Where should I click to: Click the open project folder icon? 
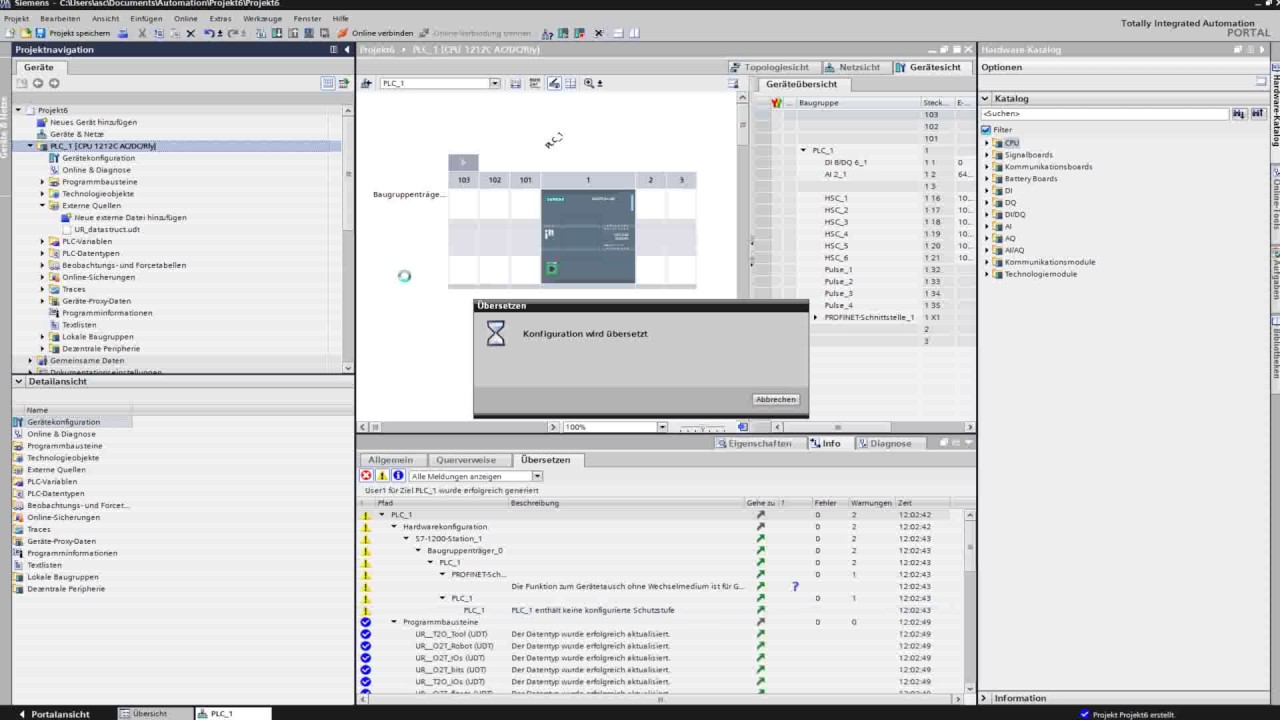(26, 33)
